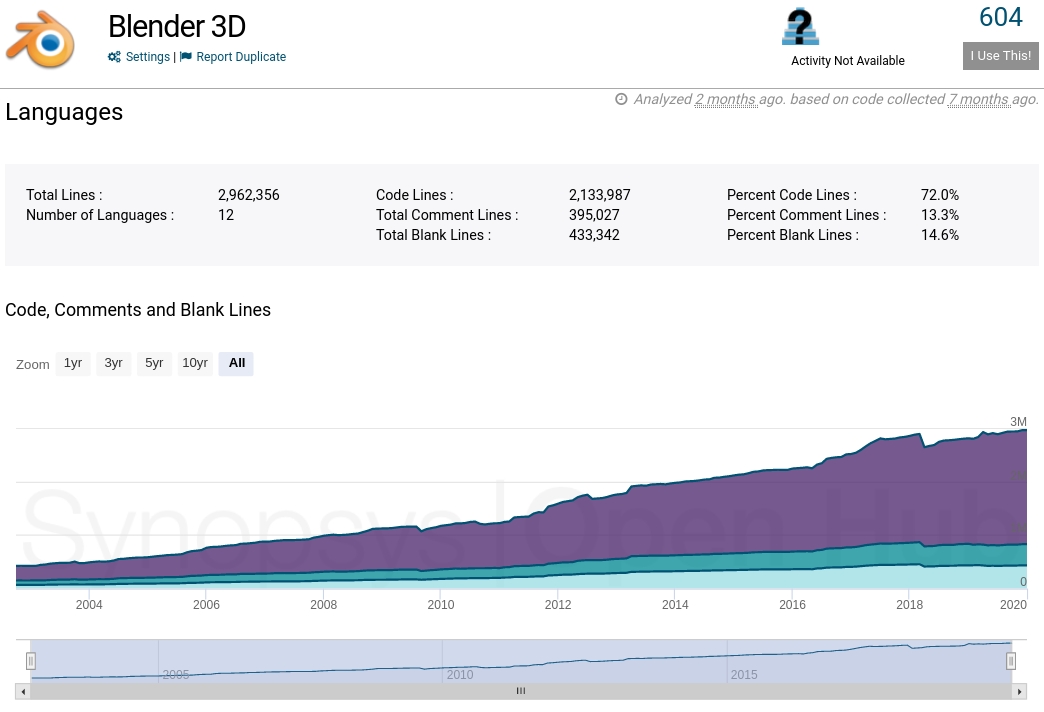Click the Blender 3D project logo
This screenshot has height=712, width=1044.
[40, 40]
